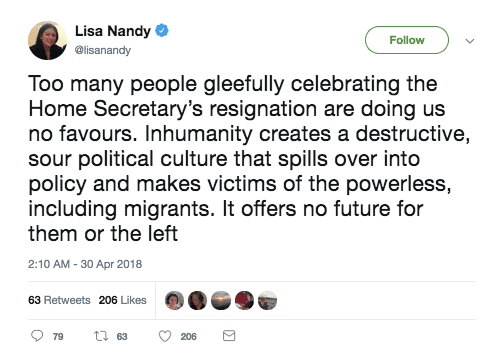Image resolution: width=504 pixels, height=362 pixels.
Task: Open the second liker's avatar
Action: pos(197,300)
